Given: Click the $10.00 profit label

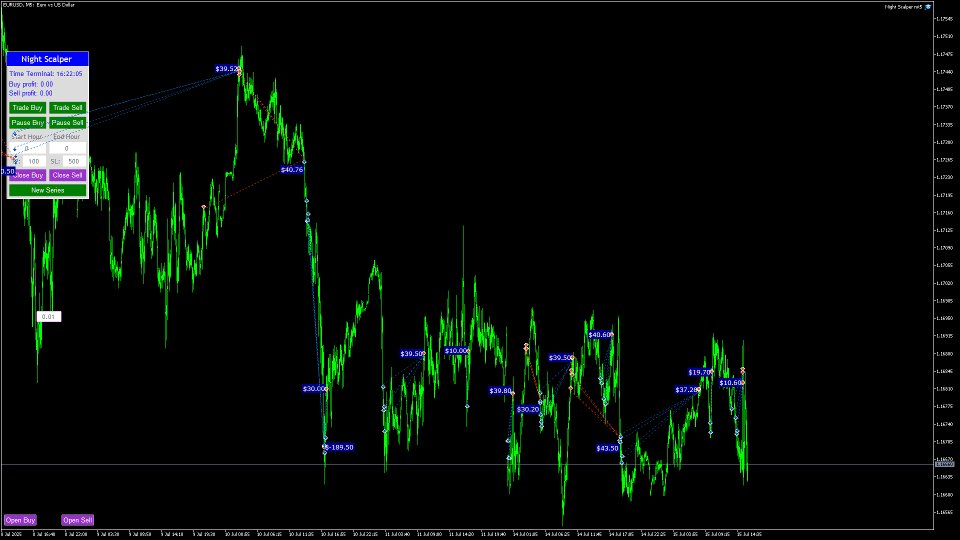Looking at the screenshot, I should pyautogui.click(x=456, y=351).
